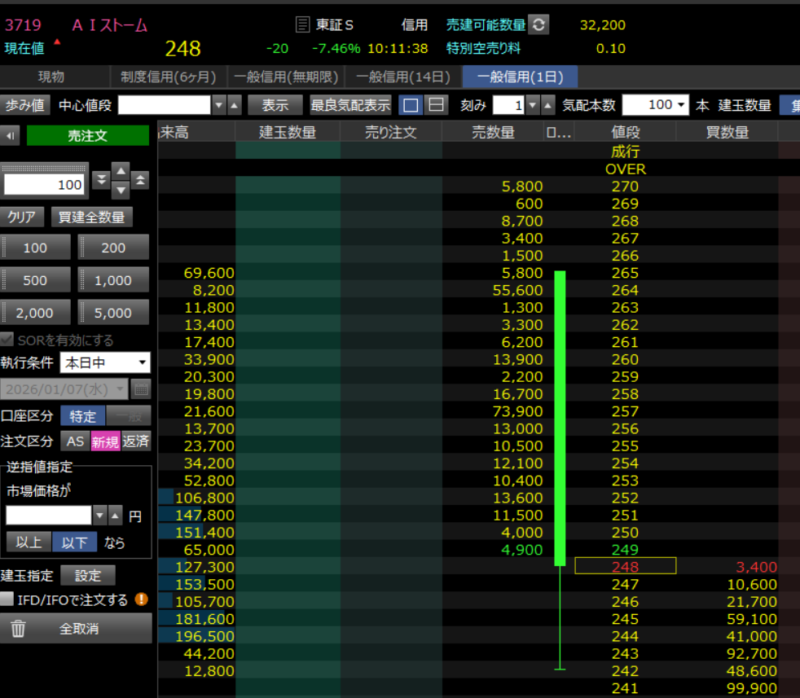800x698 pixels.
Task: Collapse the order panel with left arrow
Action: coord(11,135)
